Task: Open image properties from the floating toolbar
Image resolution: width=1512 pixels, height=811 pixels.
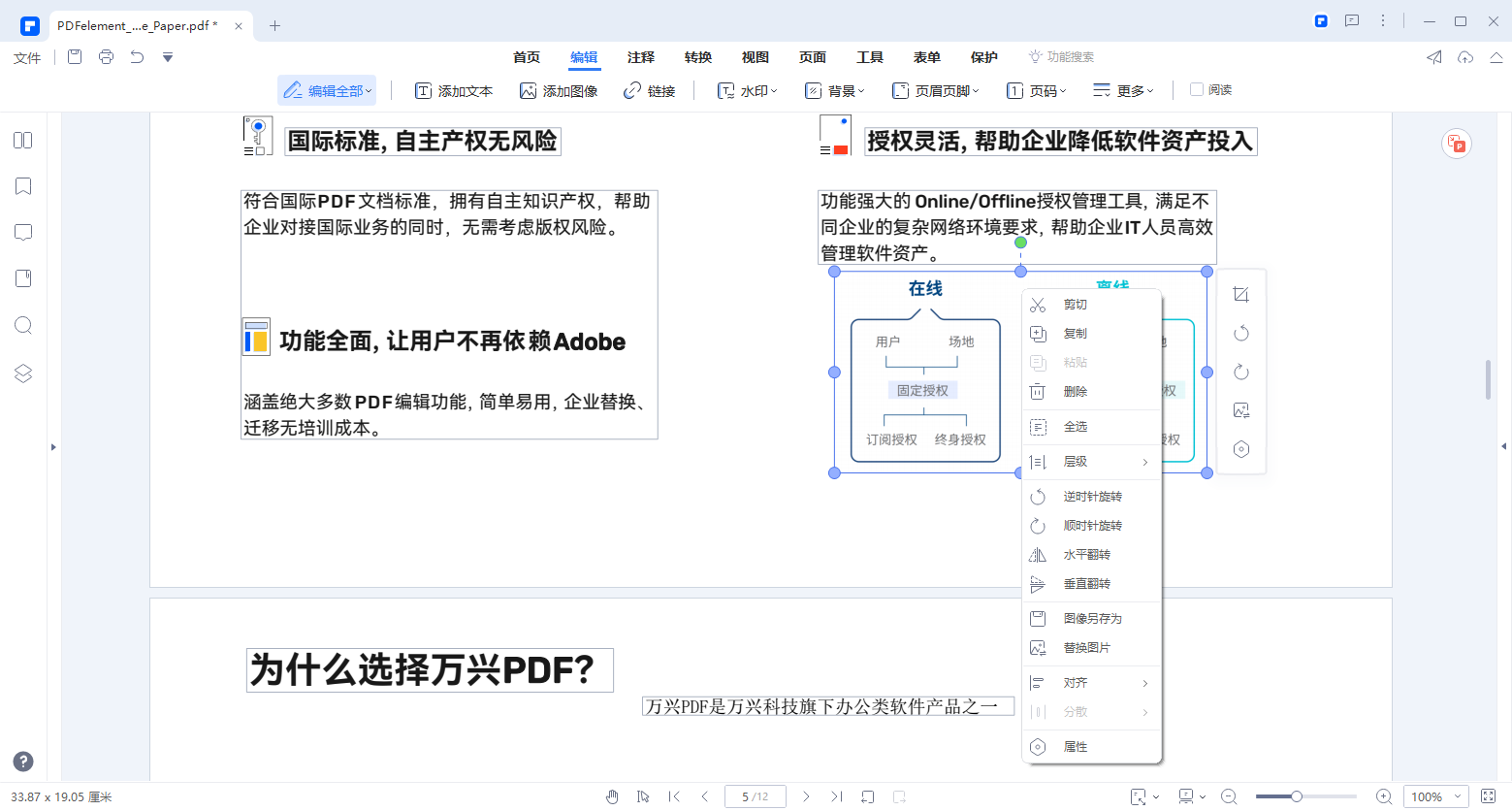Action: tap(1241, 449)
